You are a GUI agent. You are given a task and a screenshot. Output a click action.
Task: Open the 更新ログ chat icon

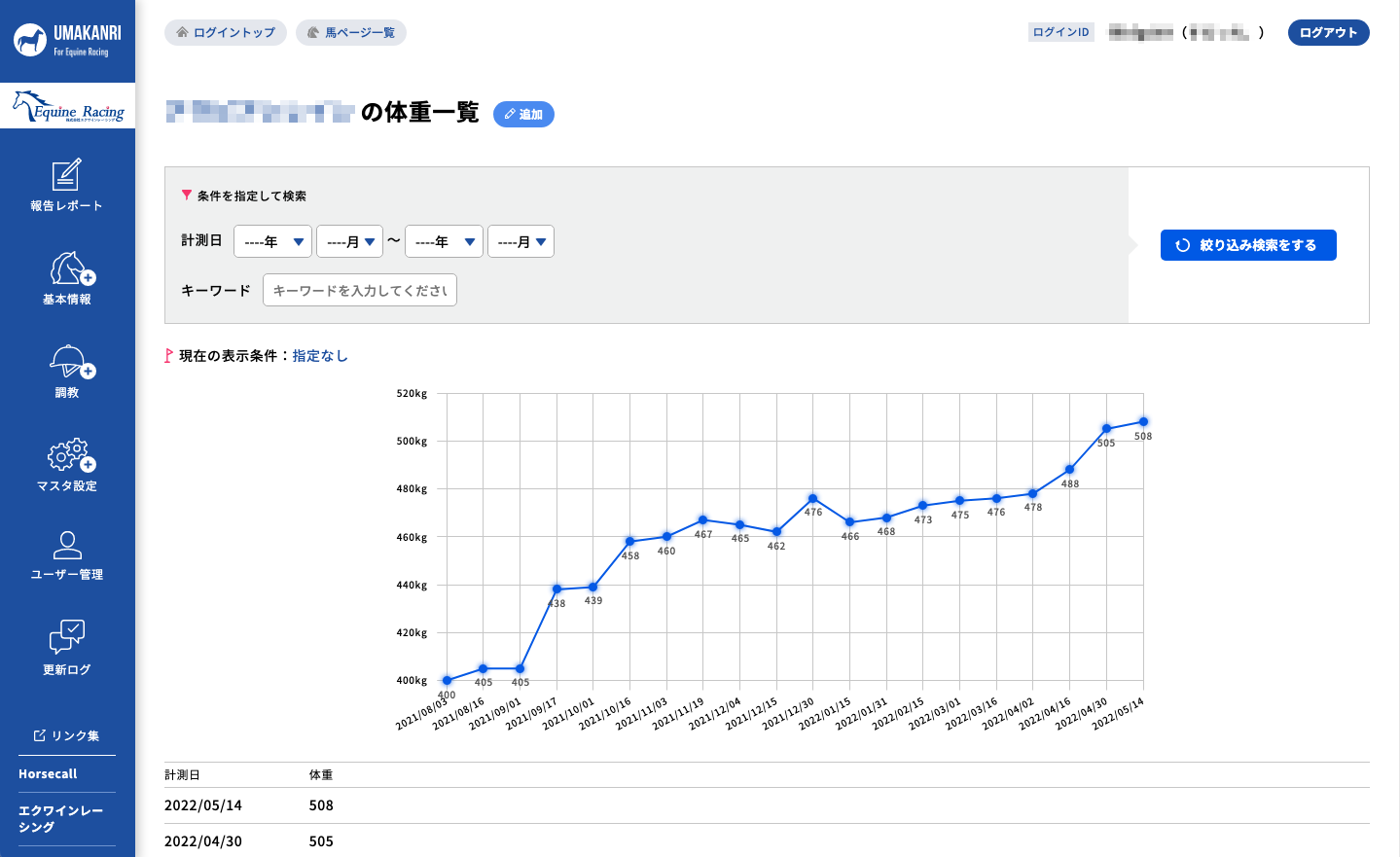(67, 637)
